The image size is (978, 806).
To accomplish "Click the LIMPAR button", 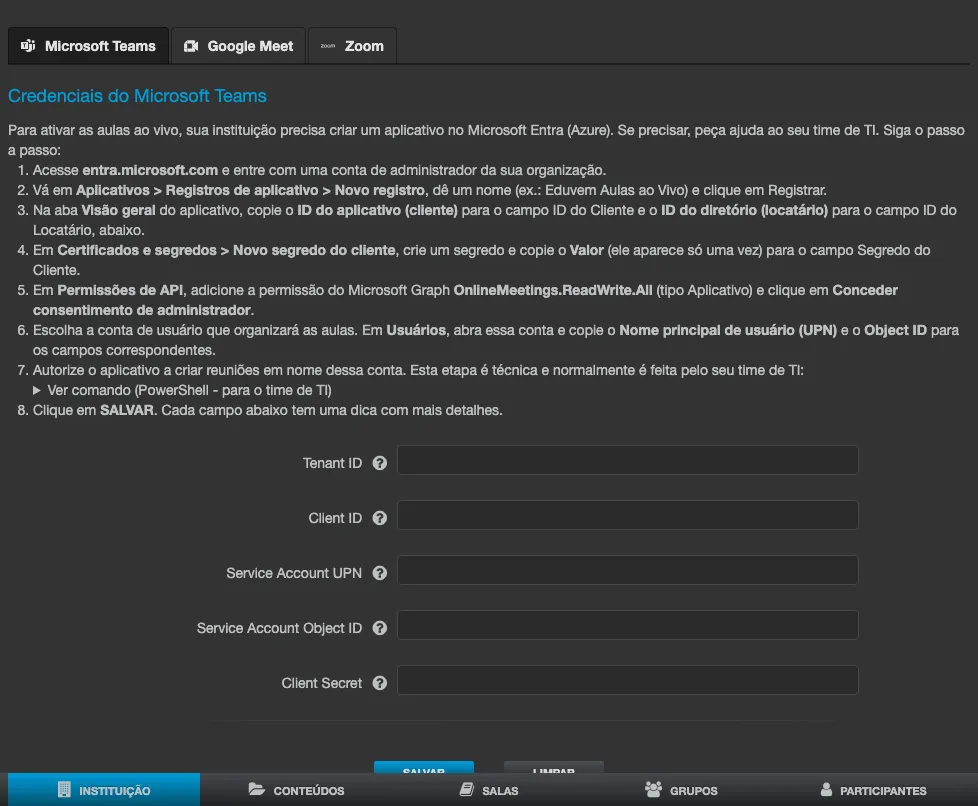I will tap(554, 768).
